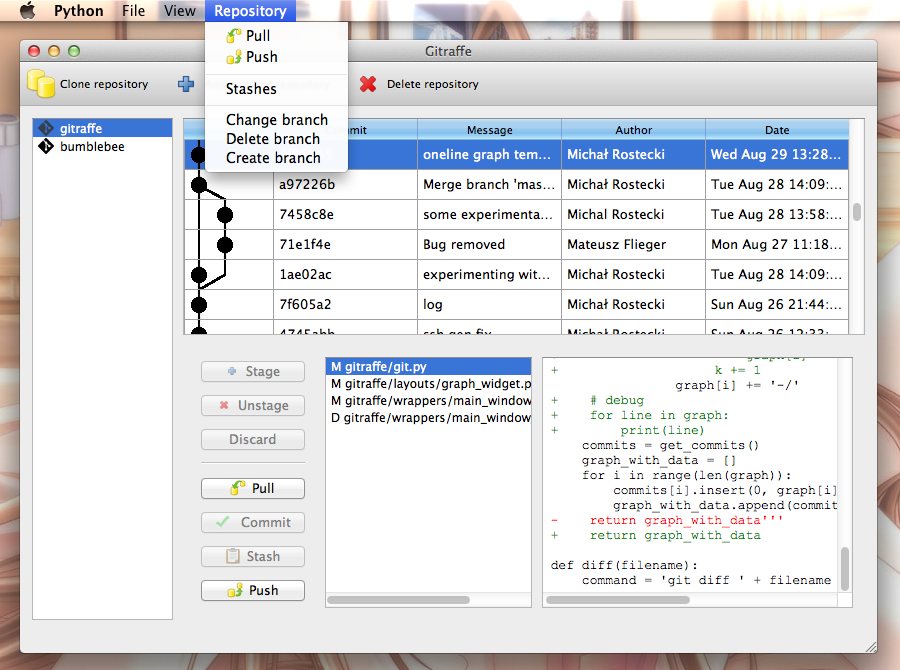Click the Date column header
This screenshot has width=900, height=670.
(x=777, y=130)
